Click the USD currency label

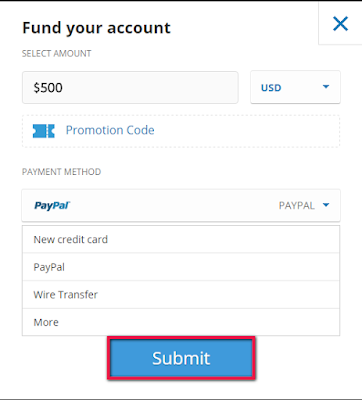point(271,88)
